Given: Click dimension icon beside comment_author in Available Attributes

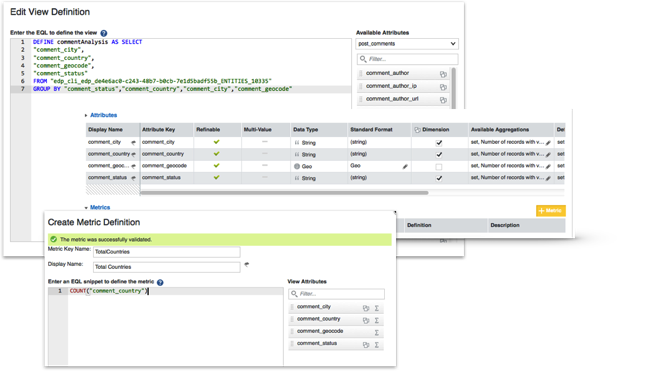Looking at the screenshot, I should click(443, 74).
